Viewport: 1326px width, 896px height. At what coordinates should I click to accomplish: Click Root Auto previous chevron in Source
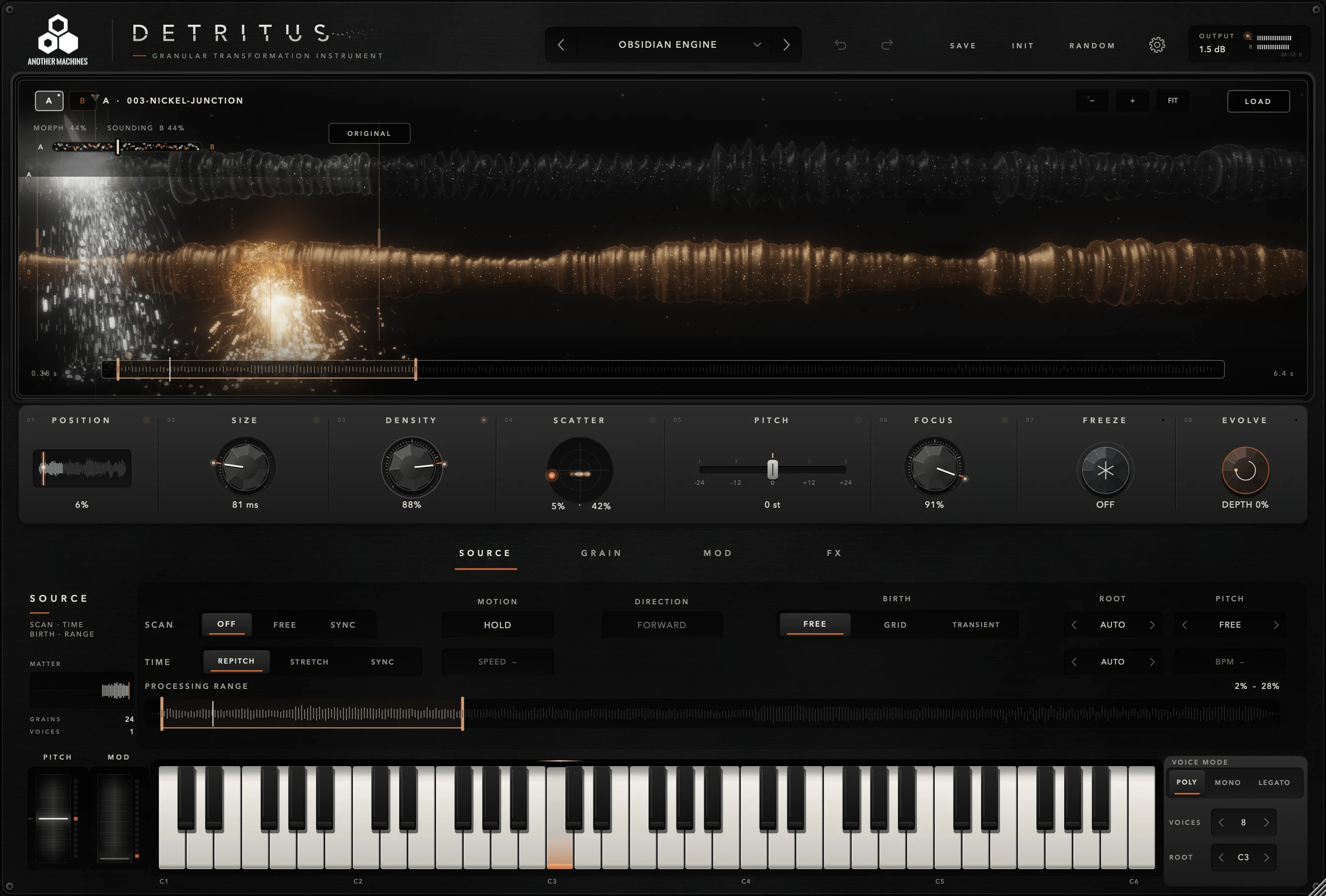(x=1074, y=625)
